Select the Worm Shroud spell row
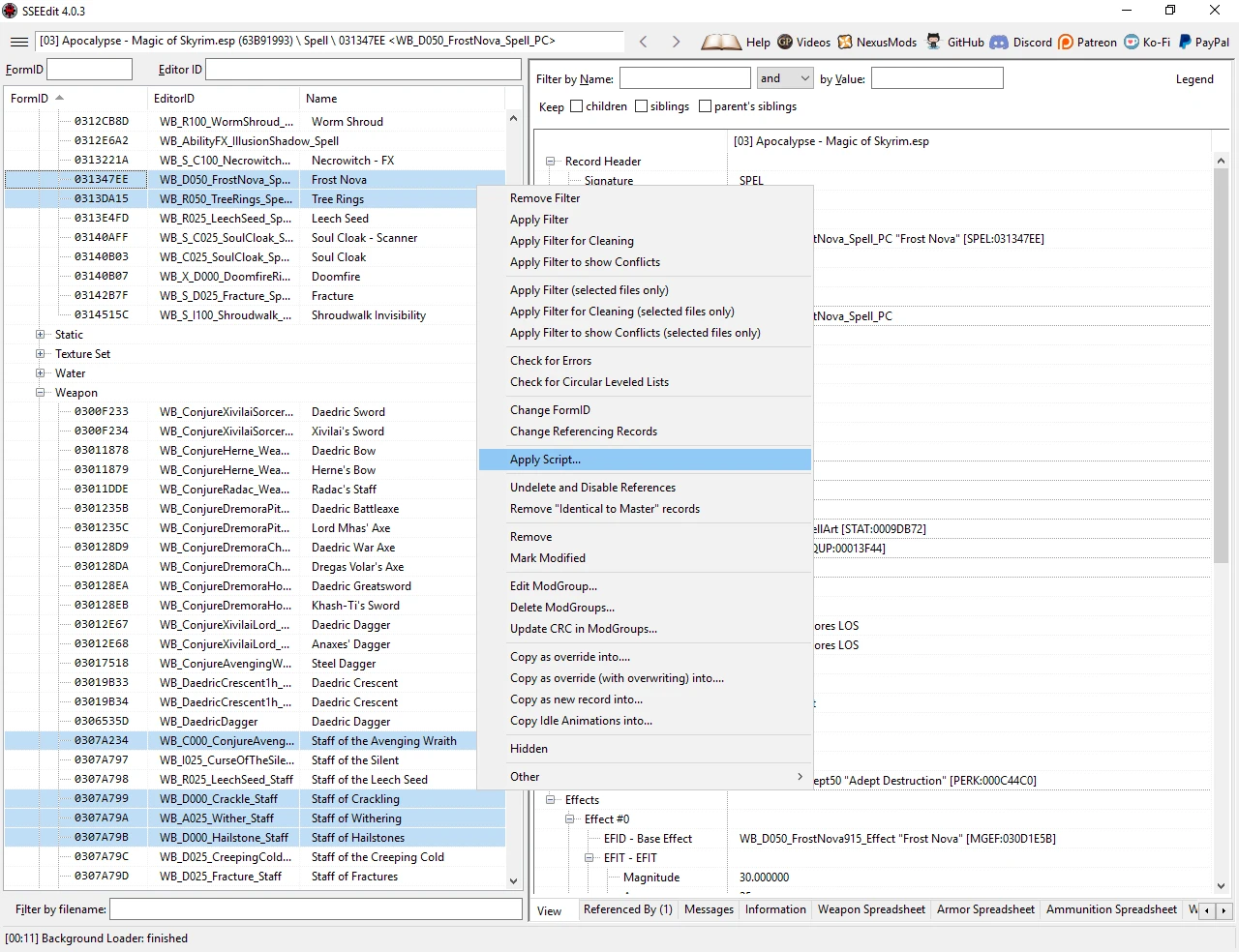Image resolution: width=1239 pixels, height=952 pixels. [x=255, y=122]
